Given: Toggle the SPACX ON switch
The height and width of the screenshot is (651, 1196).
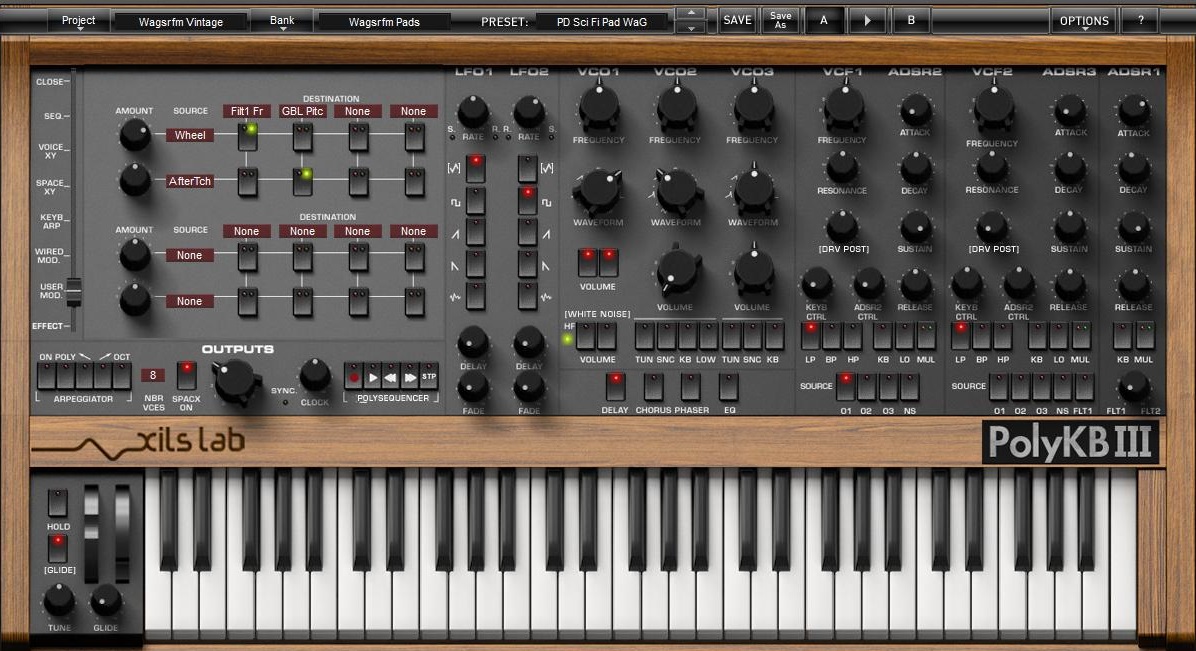Looking at the screenshot, I should [186, 375].
